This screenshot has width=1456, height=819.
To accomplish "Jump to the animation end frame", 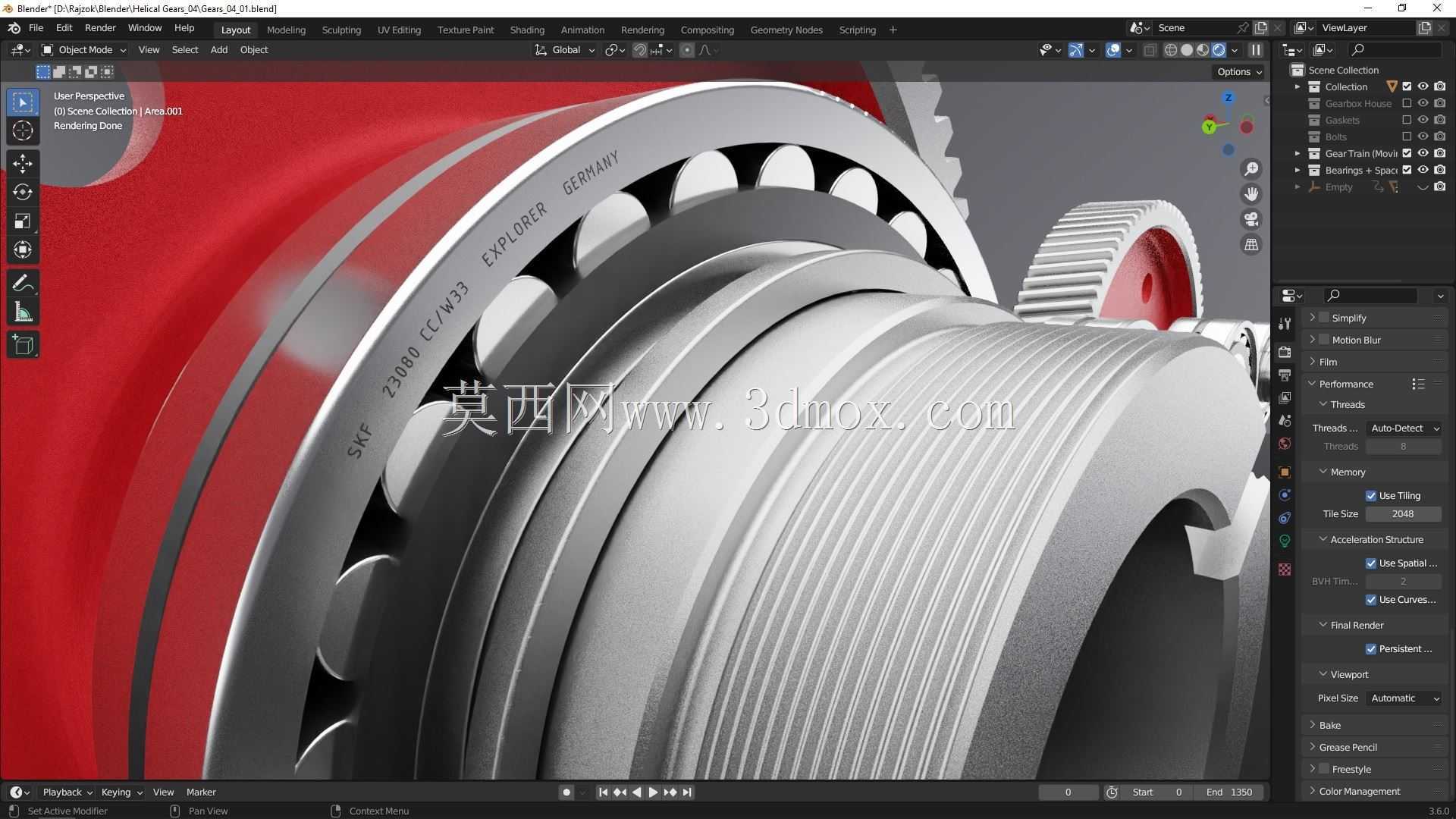I will pos(687,792).
